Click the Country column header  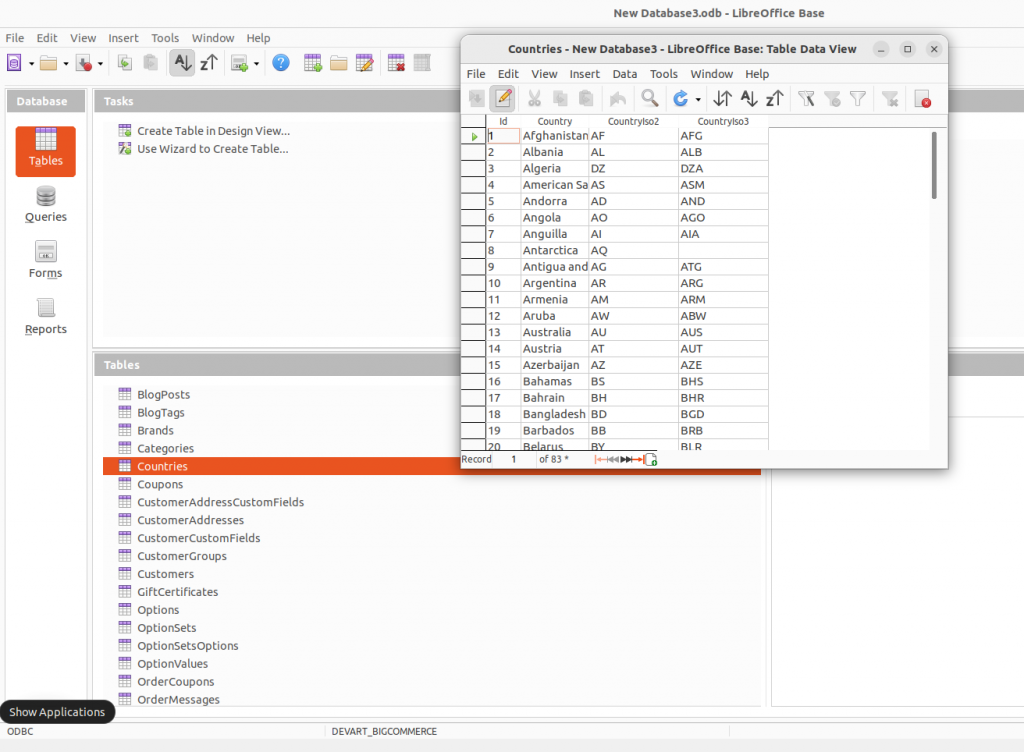(x=554, y=121)
